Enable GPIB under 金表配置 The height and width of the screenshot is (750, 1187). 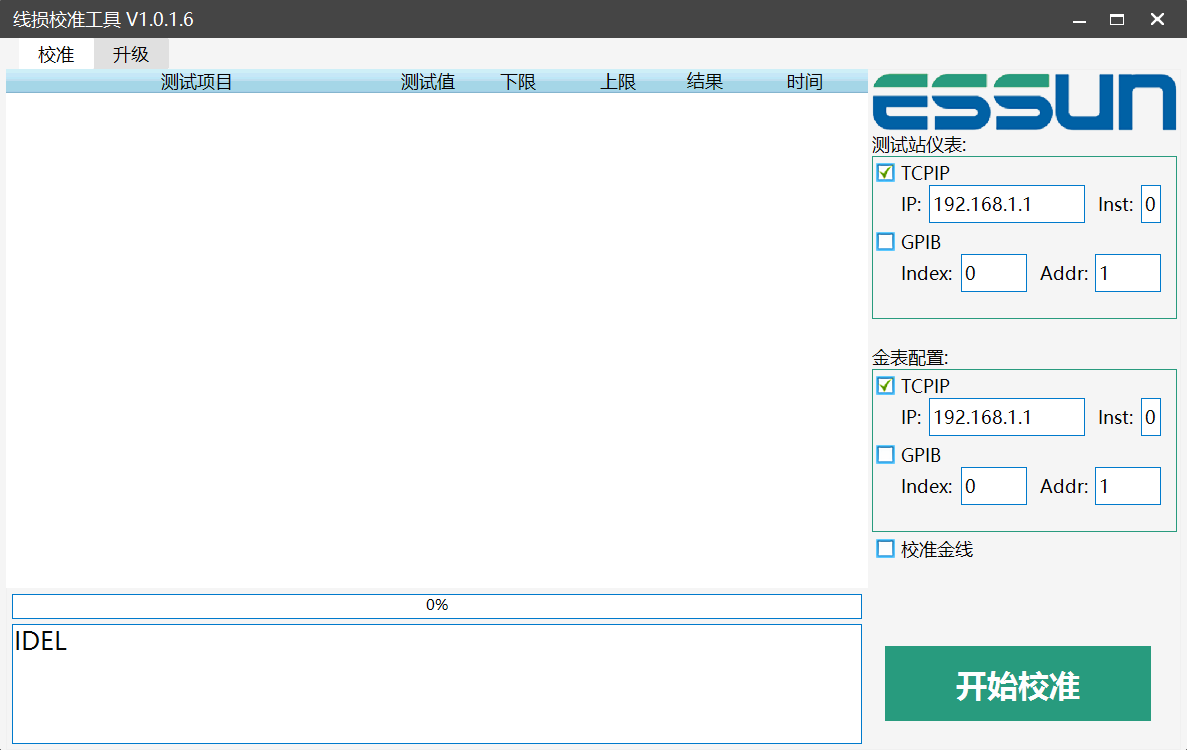click(x=886, y=455)
